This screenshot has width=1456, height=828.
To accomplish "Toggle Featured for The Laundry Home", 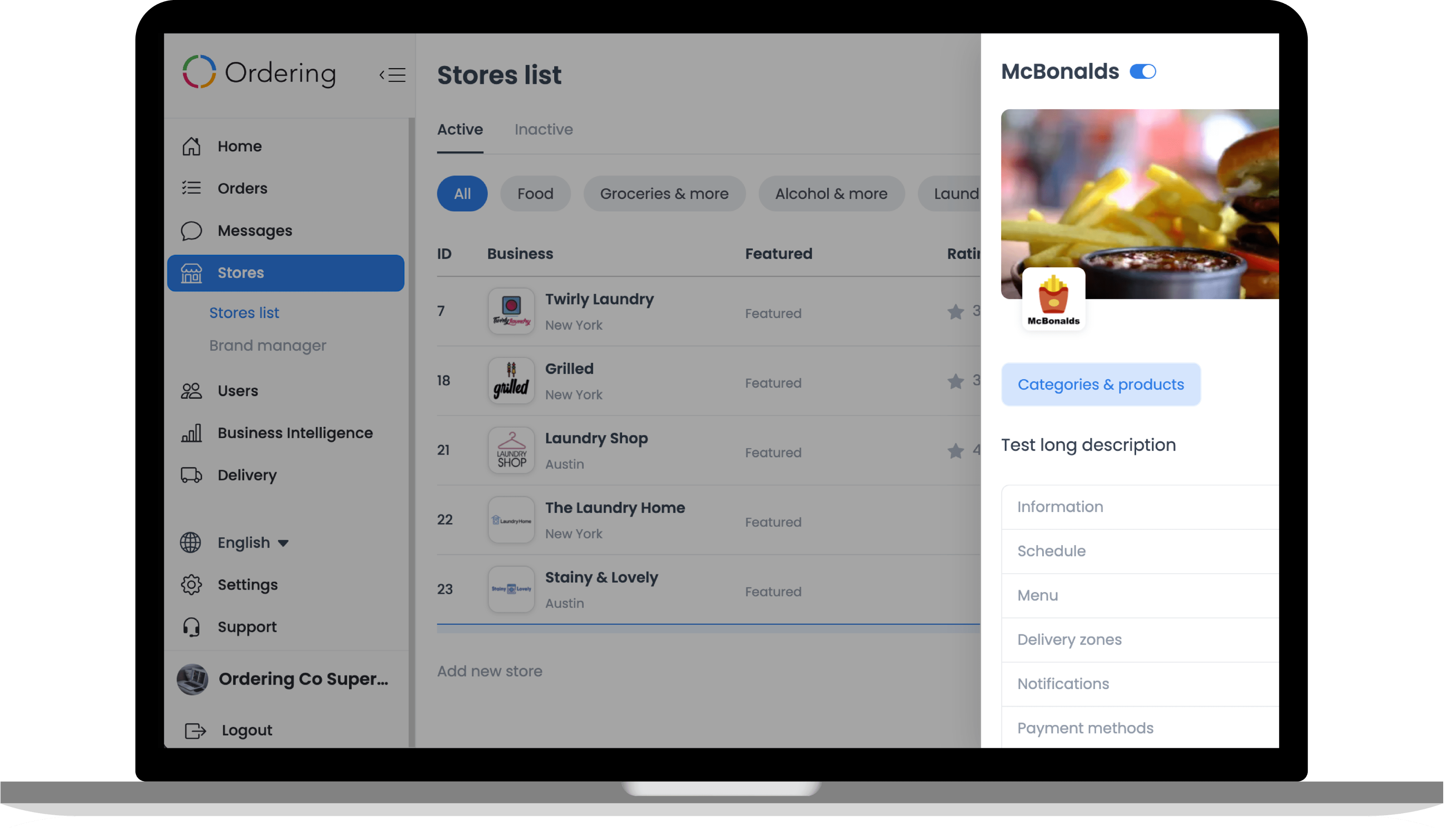I will 773,522.
